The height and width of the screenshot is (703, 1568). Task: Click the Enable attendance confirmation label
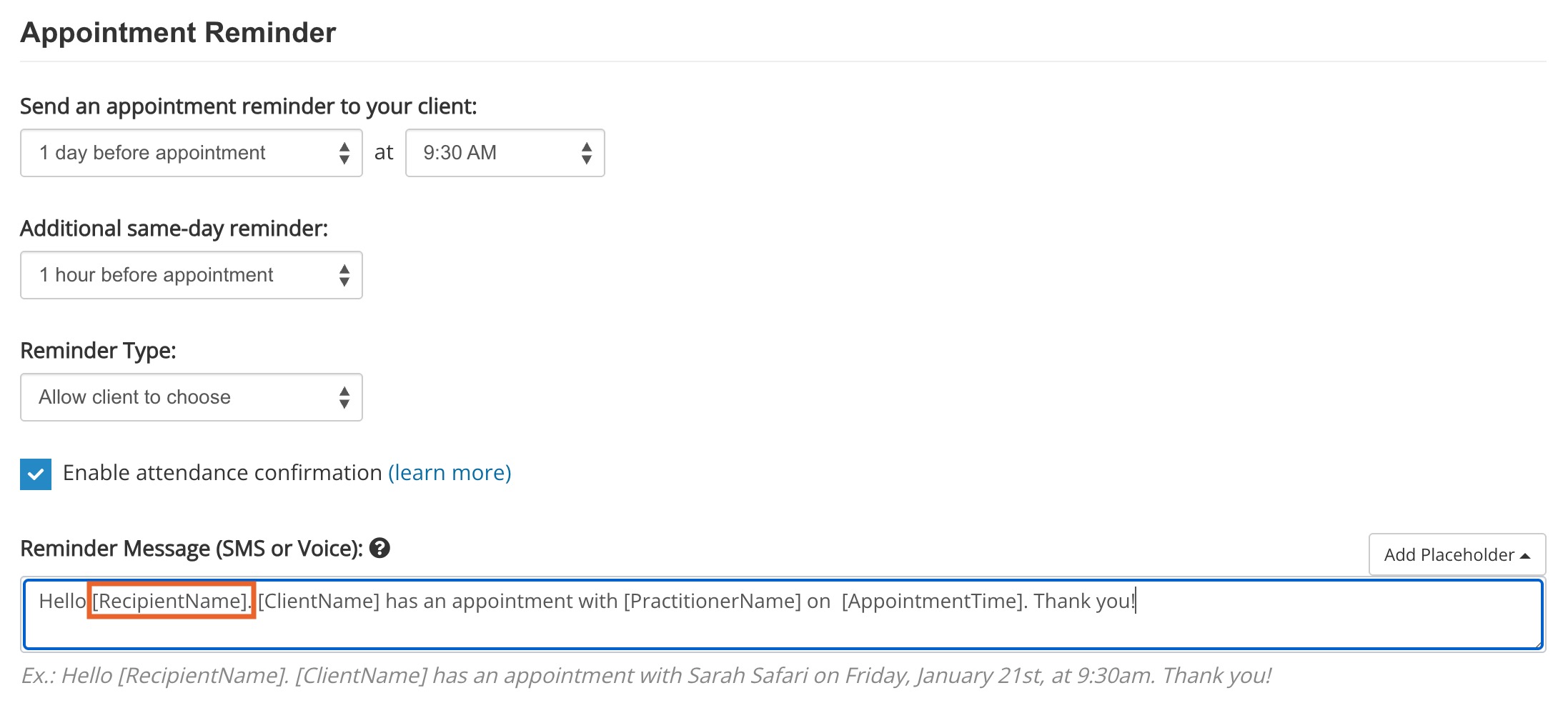[222, 473]
